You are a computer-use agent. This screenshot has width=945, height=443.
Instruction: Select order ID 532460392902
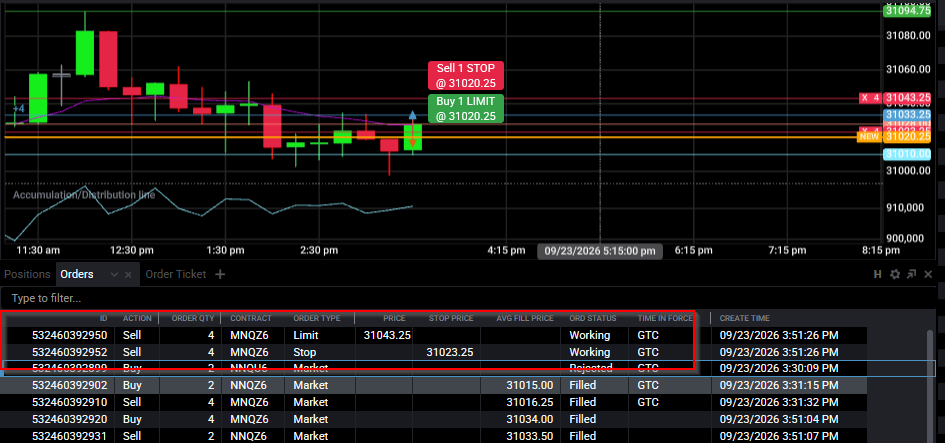[69, 385]
